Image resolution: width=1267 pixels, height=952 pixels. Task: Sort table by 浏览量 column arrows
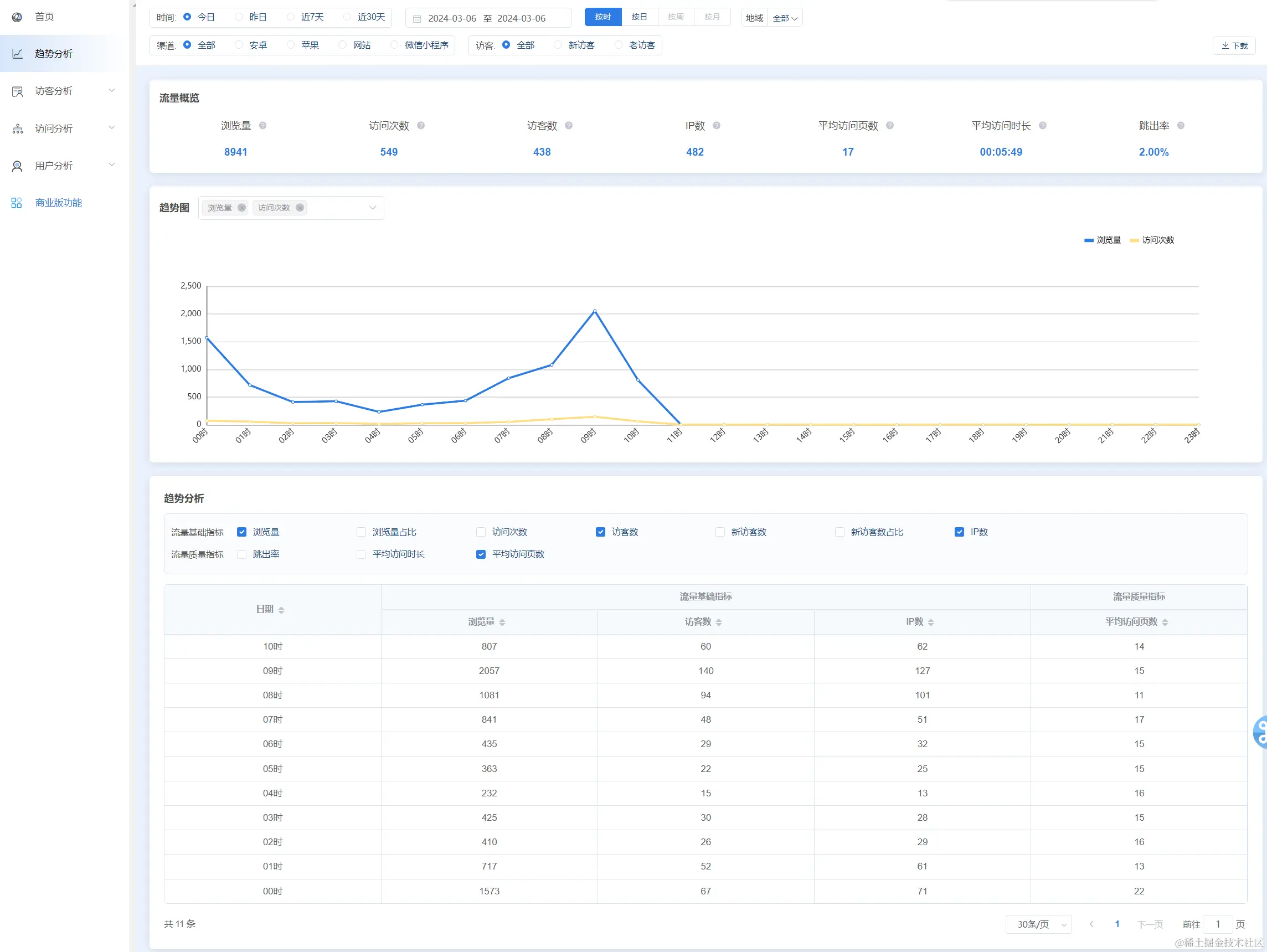point(502,622)
